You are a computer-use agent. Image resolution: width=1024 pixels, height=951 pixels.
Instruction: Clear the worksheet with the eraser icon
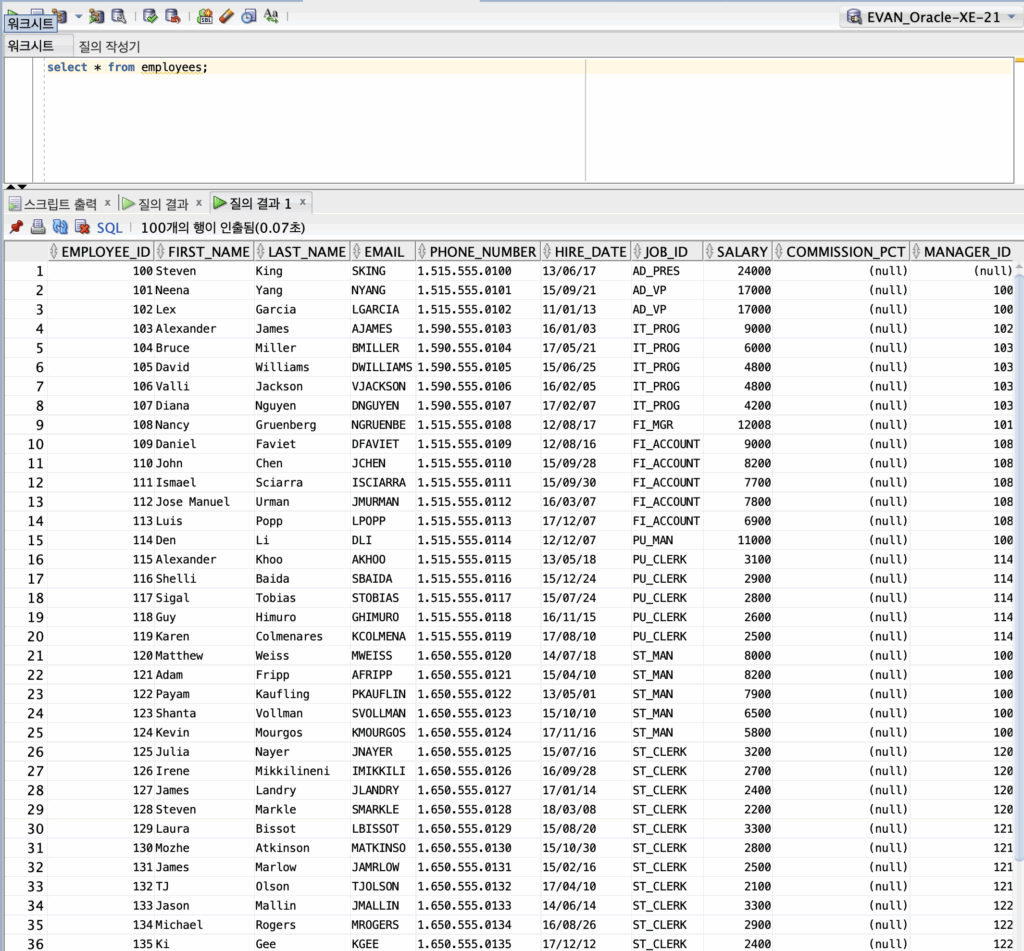[227, 16]
